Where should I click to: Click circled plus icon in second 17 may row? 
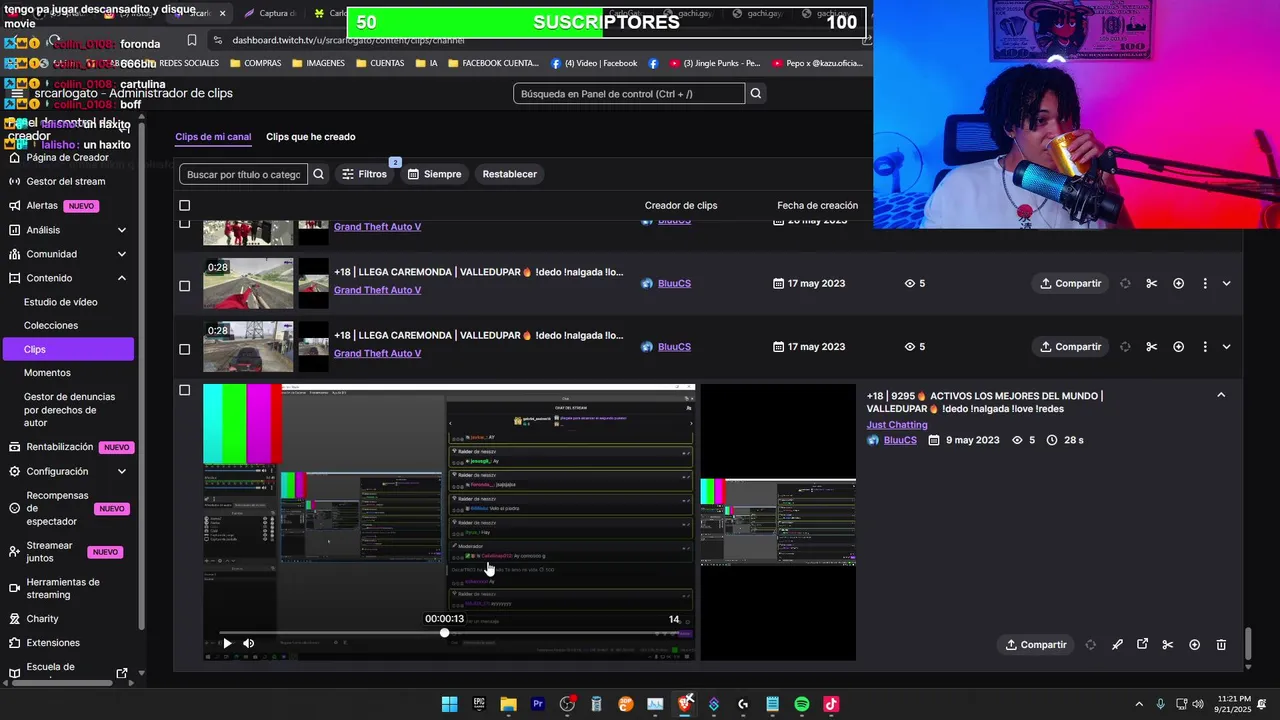[1178, 347]
